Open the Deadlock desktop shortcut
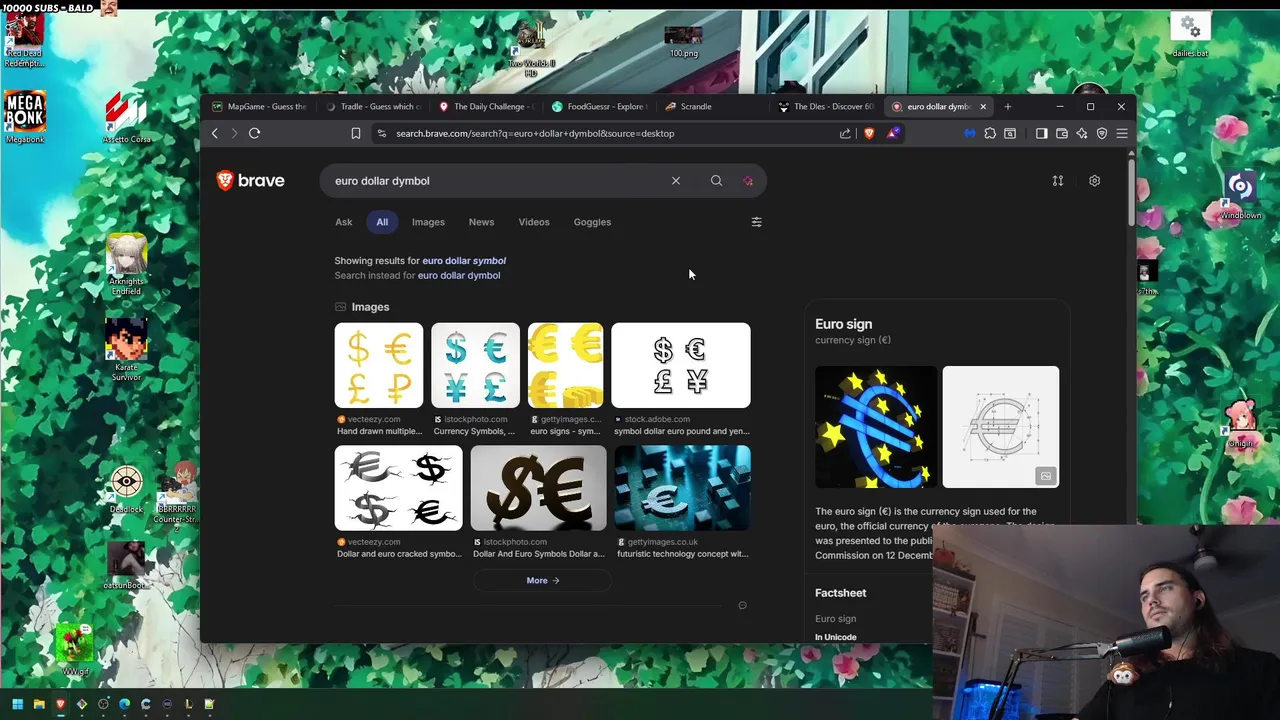1280x720 pixels. [x=126, y=490]
